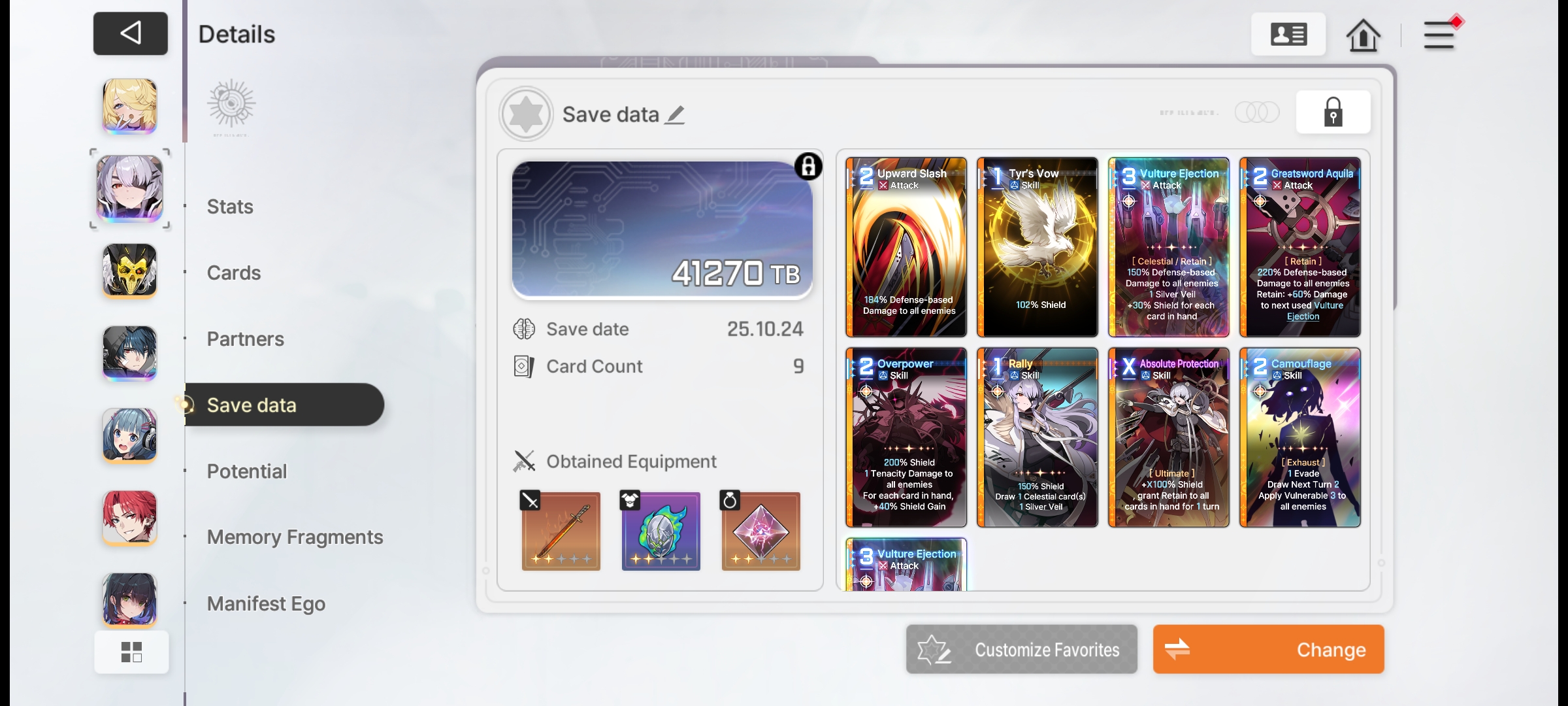The width and height of the screenshot is (1568, 706).
Task: Open the hamburger menu with notification dot
Action: point(1440,35)
